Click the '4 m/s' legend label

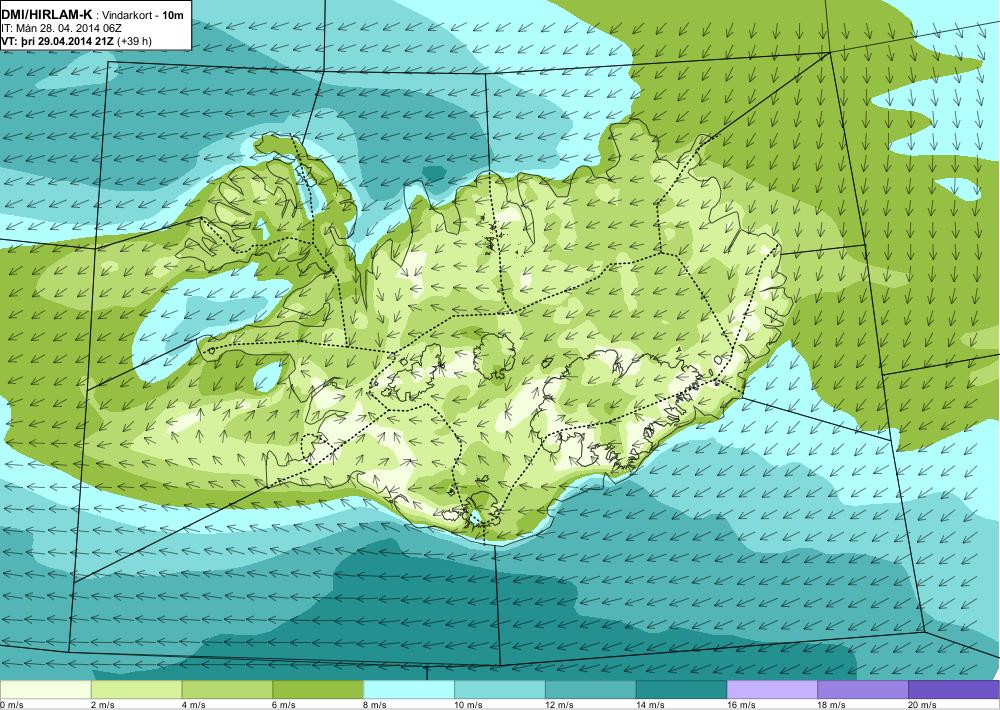click(x=193, y=705)
